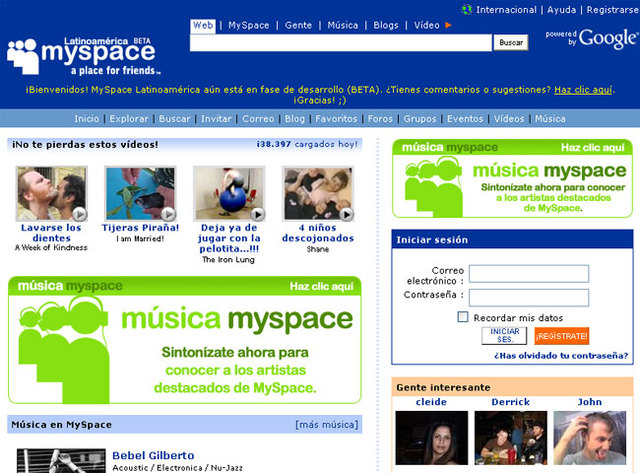
Task: Open Derrick's profile name link
Action: click(511, 402)
